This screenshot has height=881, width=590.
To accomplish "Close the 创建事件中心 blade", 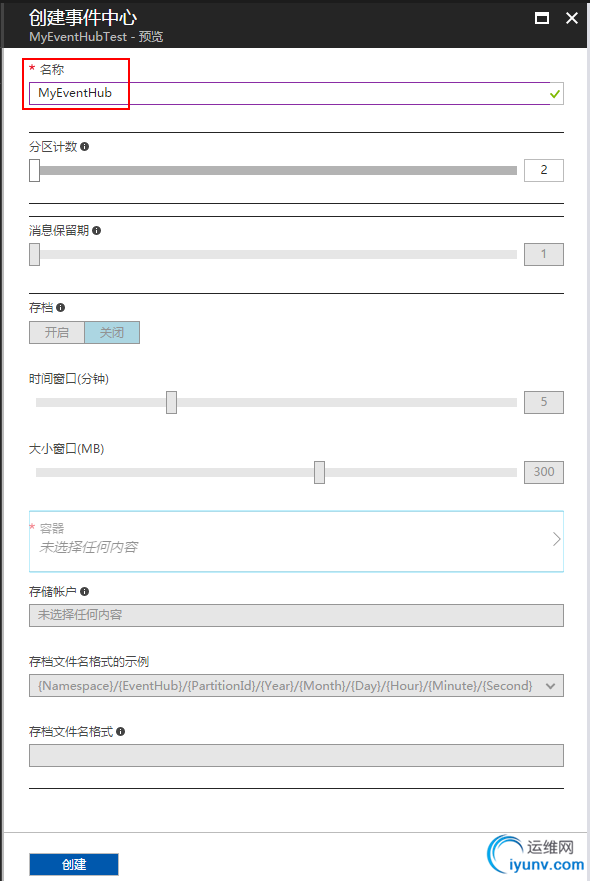I will pyautogui.click(x=572, y=19).
